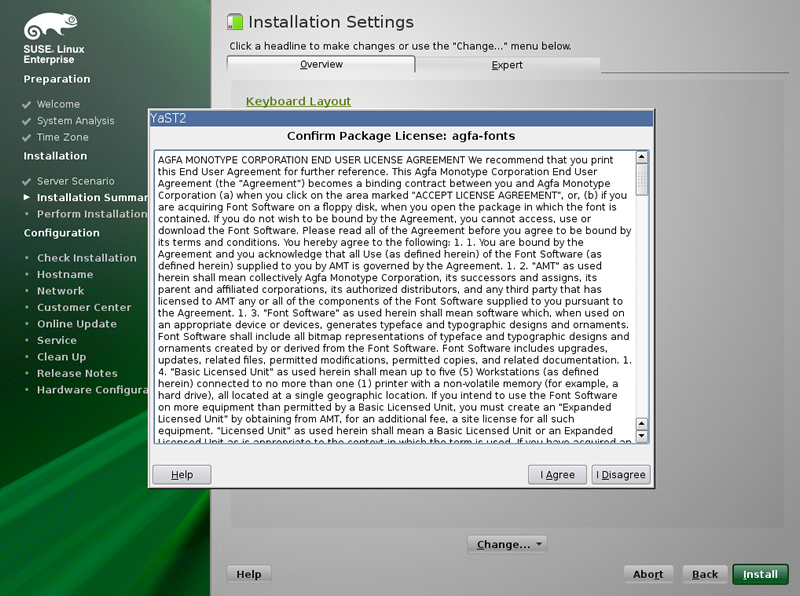Click the Time Zone checkmark icon
The image size is (800, 596).
tap(27, 138)
